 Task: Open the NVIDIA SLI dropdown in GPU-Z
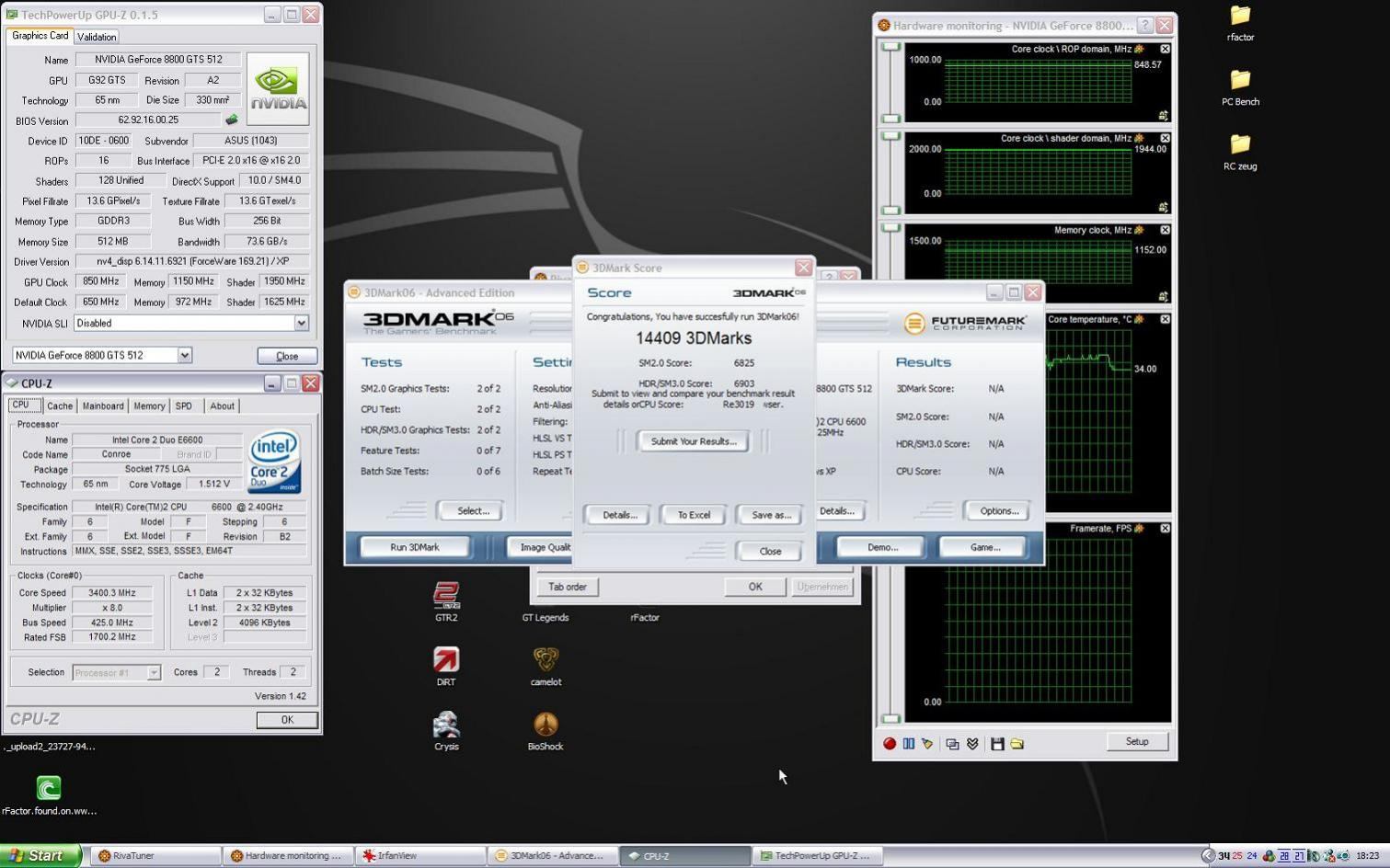pyautogui.click(x=301, y=323)
